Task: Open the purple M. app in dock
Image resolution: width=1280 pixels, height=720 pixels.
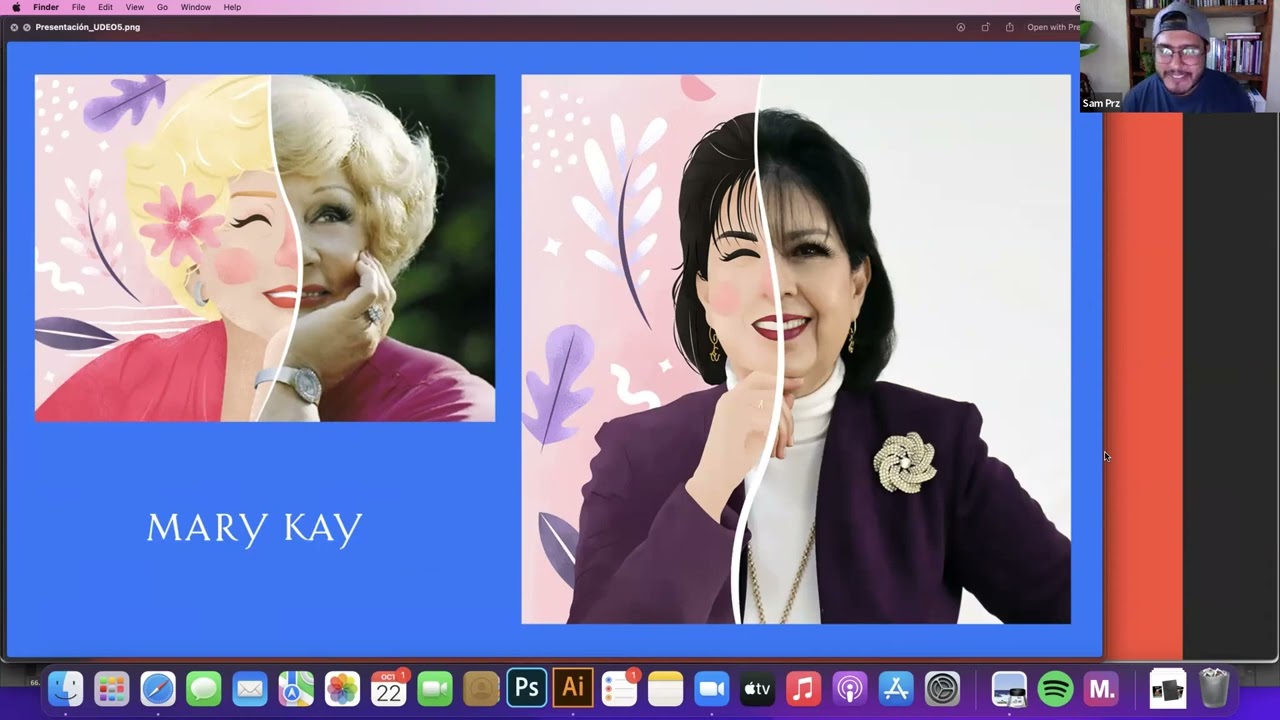Action: (1101, 688)
